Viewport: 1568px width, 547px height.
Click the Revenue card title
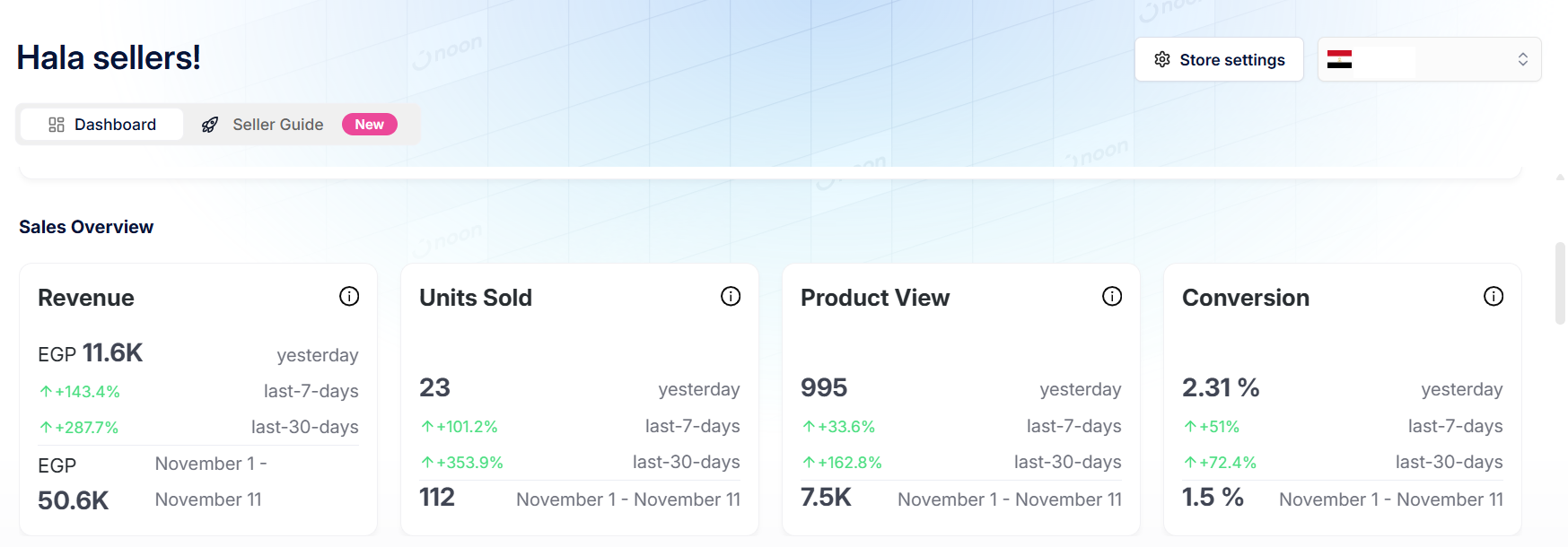point(86,298)
